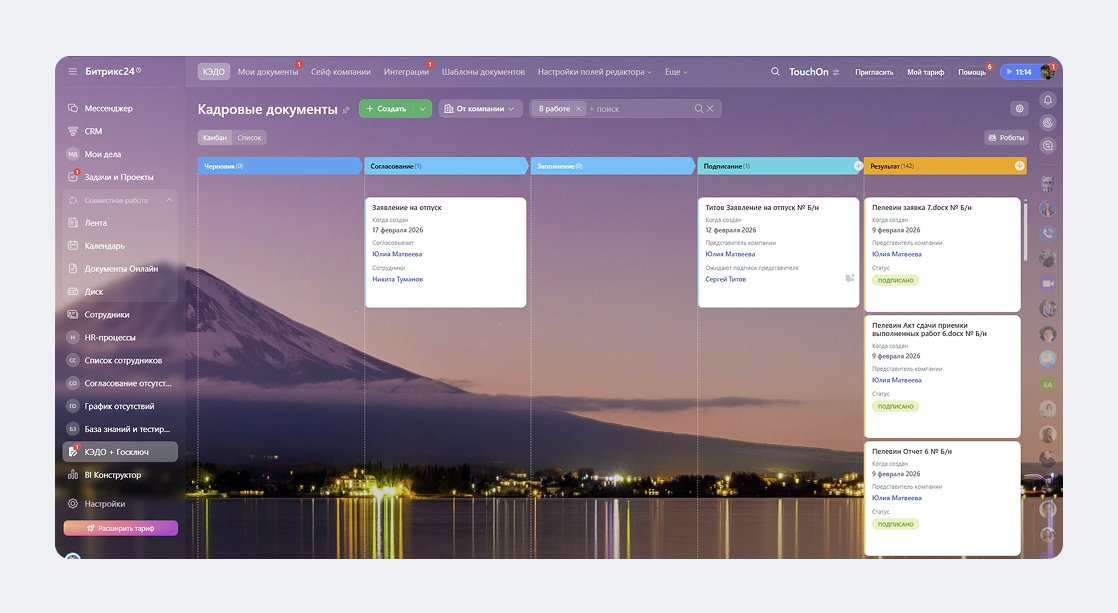Expand the Еще menu
The height and width of the screenshot is (613, 1118).
tap(676, 72)
